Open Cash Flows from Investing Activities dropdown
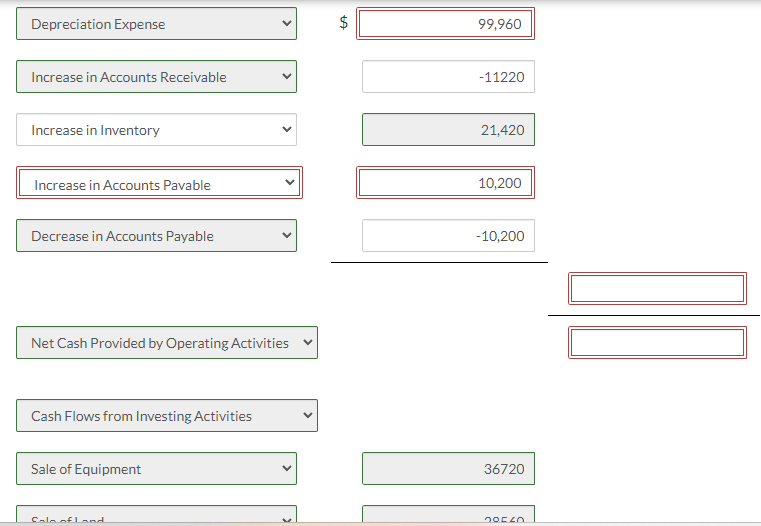The image size is (761, 526). [167, 415]
